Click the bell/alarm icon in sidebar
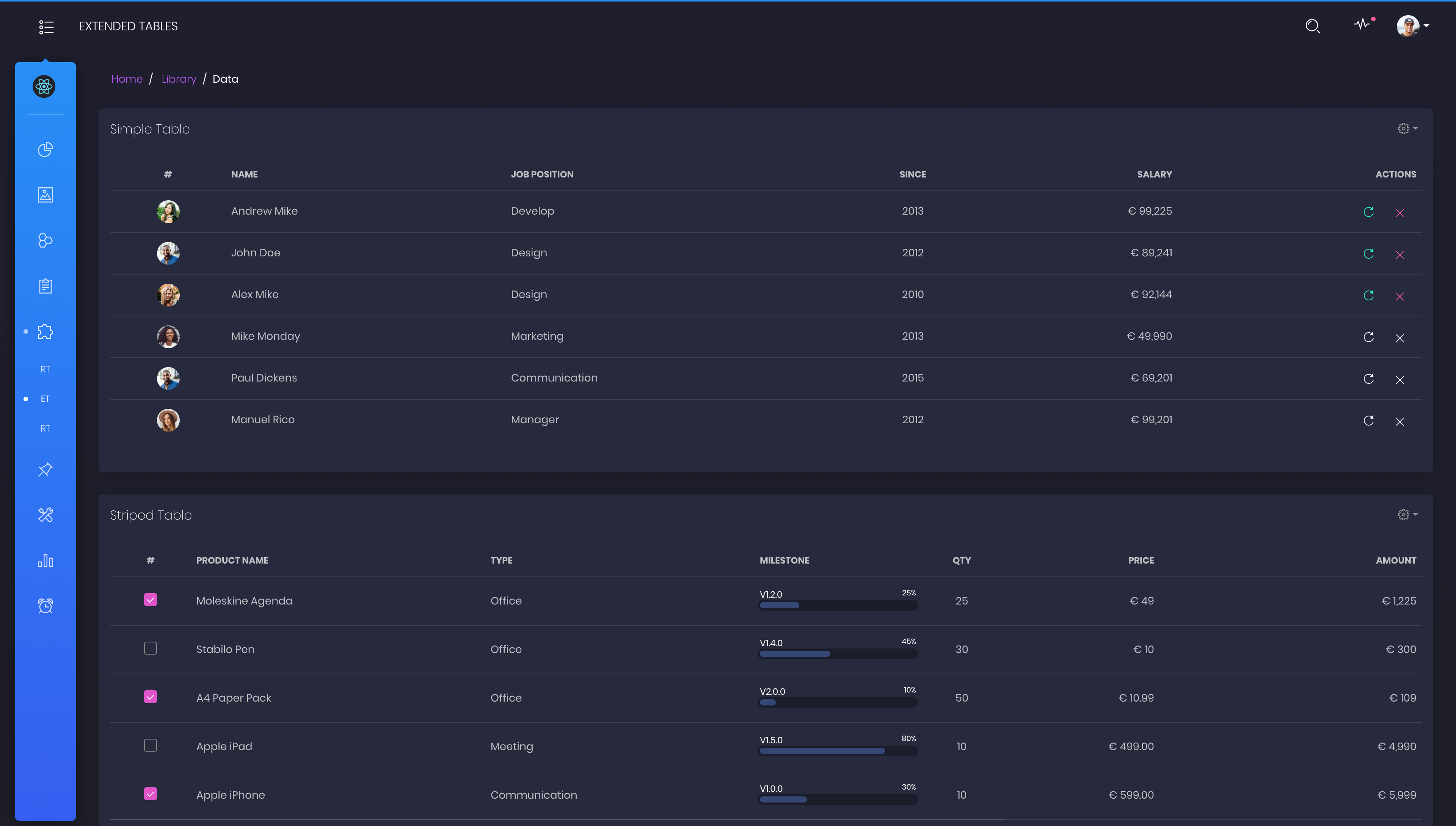This screenshot has height=826, width=1456. click(x=46, y=605)
